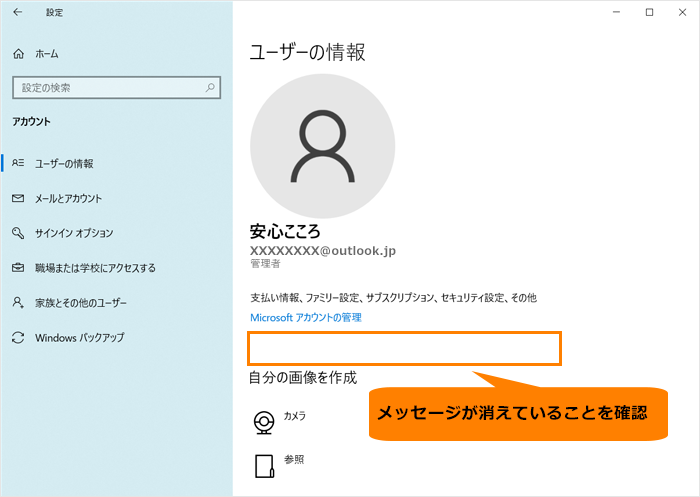Click the magnifier icon in search box

pyautogui.click(x=210, y=88)
